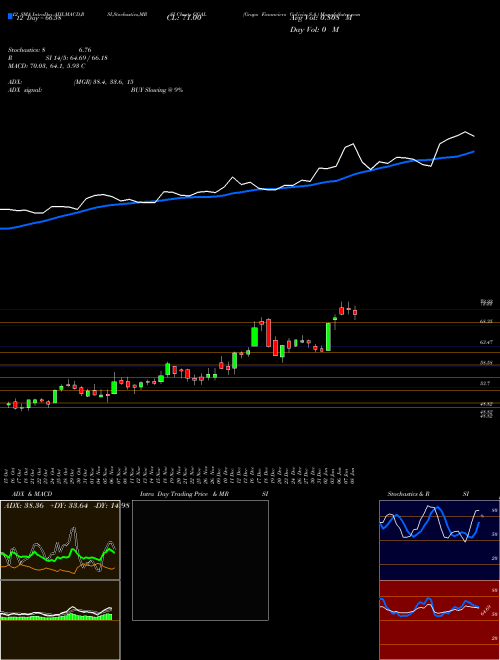Click the empty intraday trading price panel
This screenshot has height=660, width=500.
[200, 560]
